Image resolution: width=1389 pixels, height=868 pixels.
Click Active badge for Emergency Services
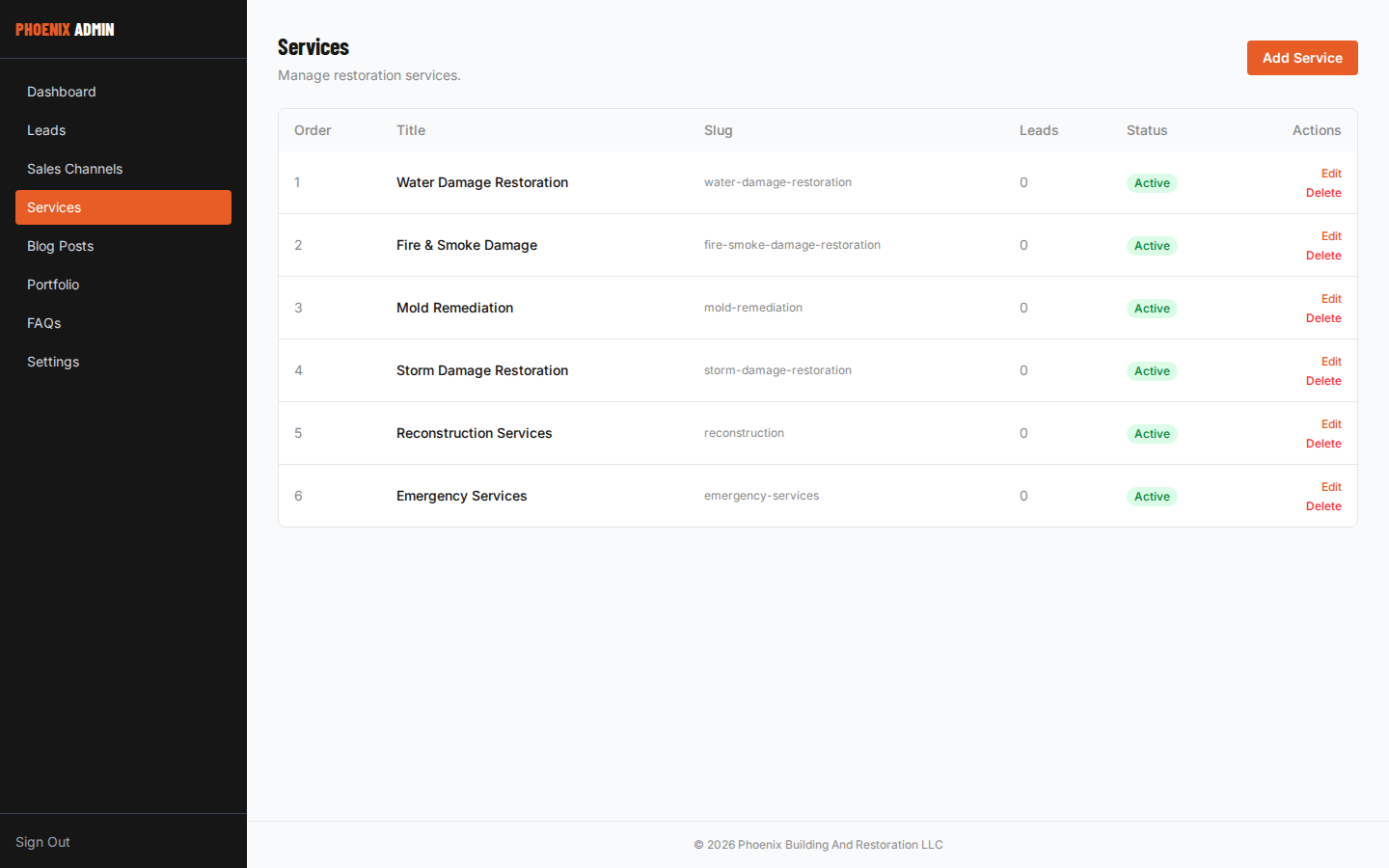click(1152, 497)
